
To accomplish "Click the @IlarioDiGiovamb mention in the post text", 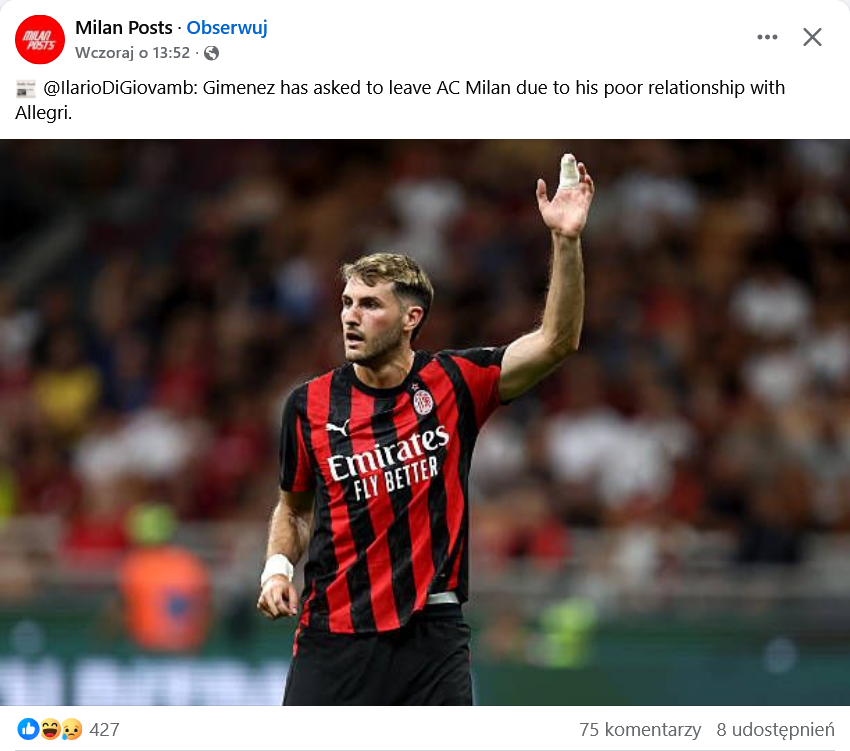I will (x=121, y=88).
